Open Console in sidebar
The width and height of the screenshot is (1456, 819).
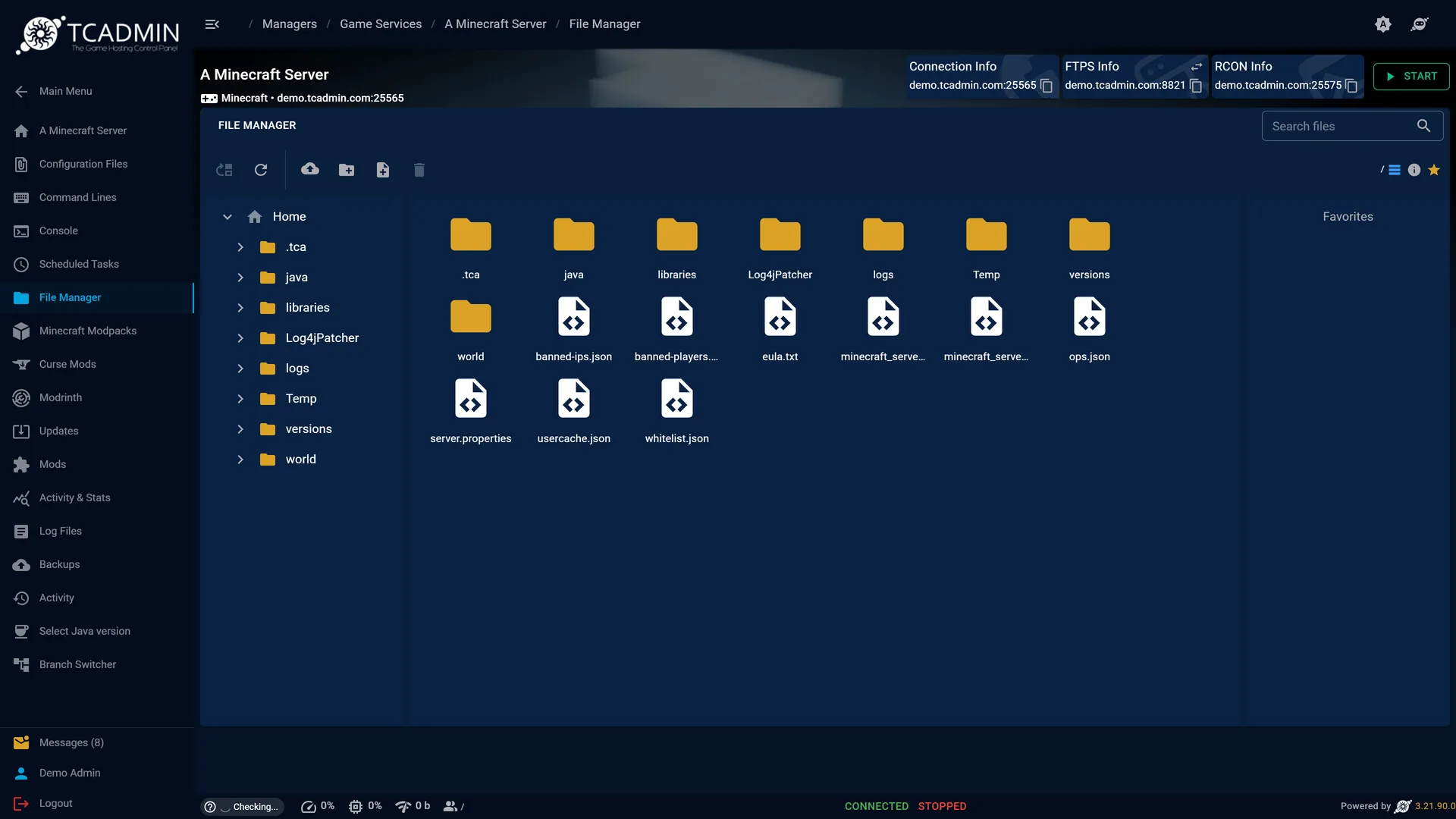coord(97,231)
